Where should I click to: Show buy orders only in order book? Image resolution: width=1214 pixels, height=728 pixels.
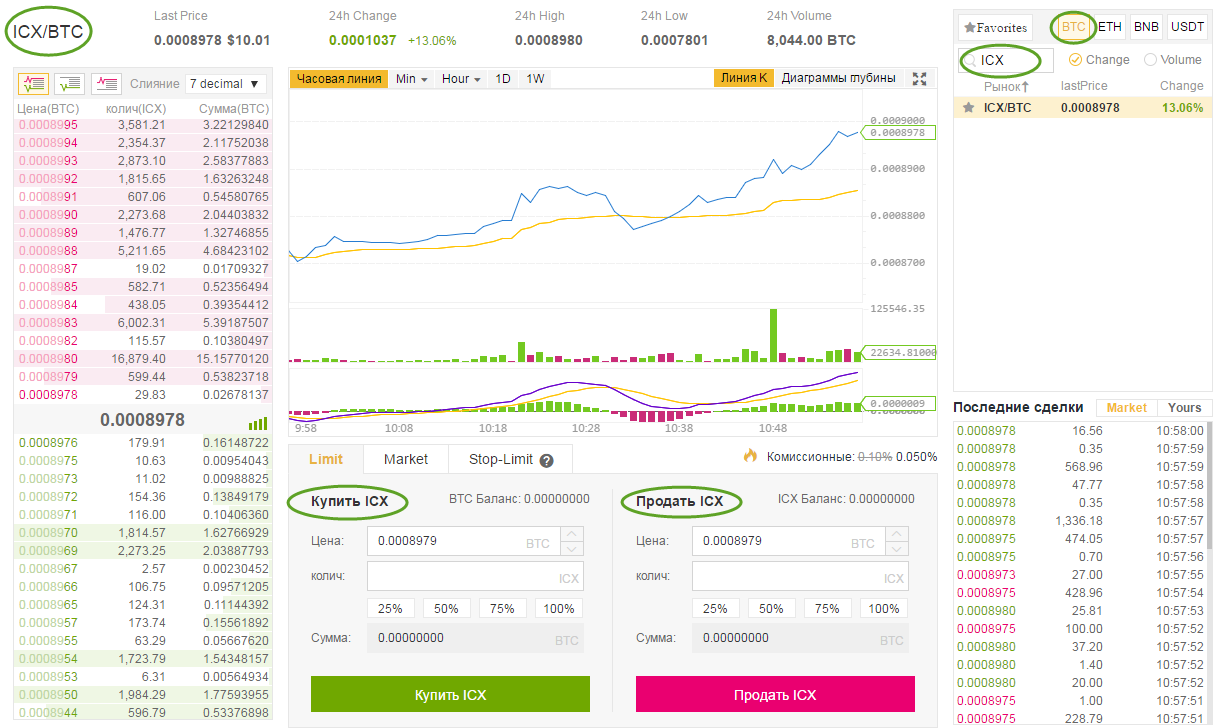(69, 84)
